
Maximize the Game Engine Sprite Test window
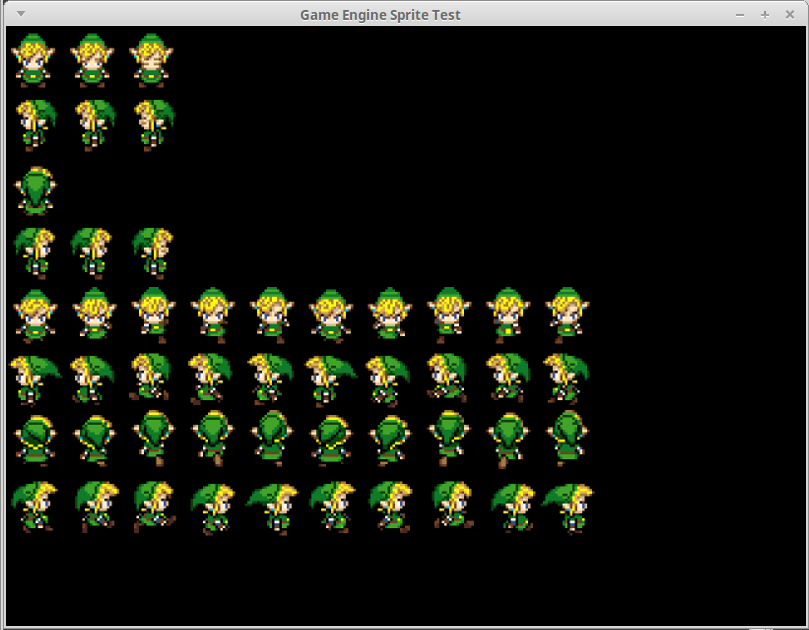765,15
